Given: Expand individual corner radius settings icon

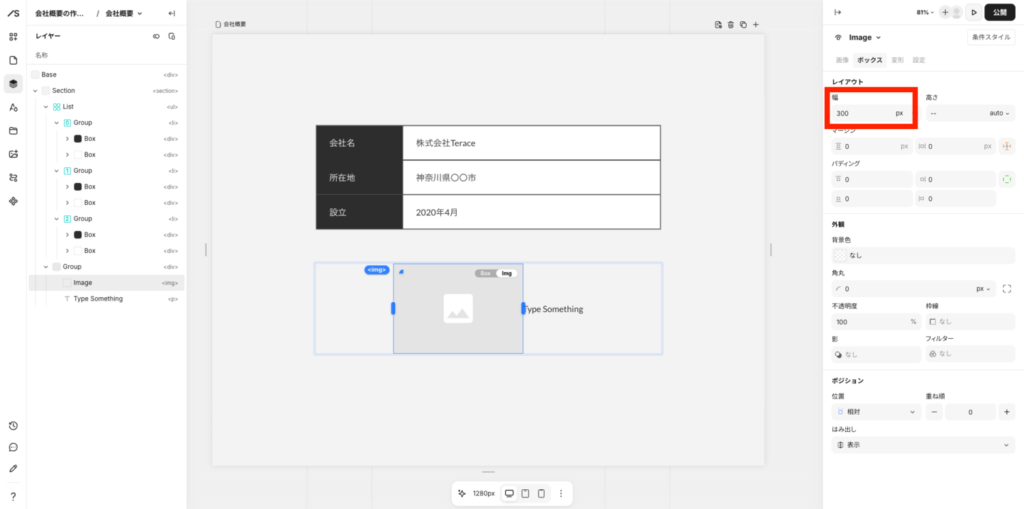Looking at the screenshot, I should tap(1006, 288).
